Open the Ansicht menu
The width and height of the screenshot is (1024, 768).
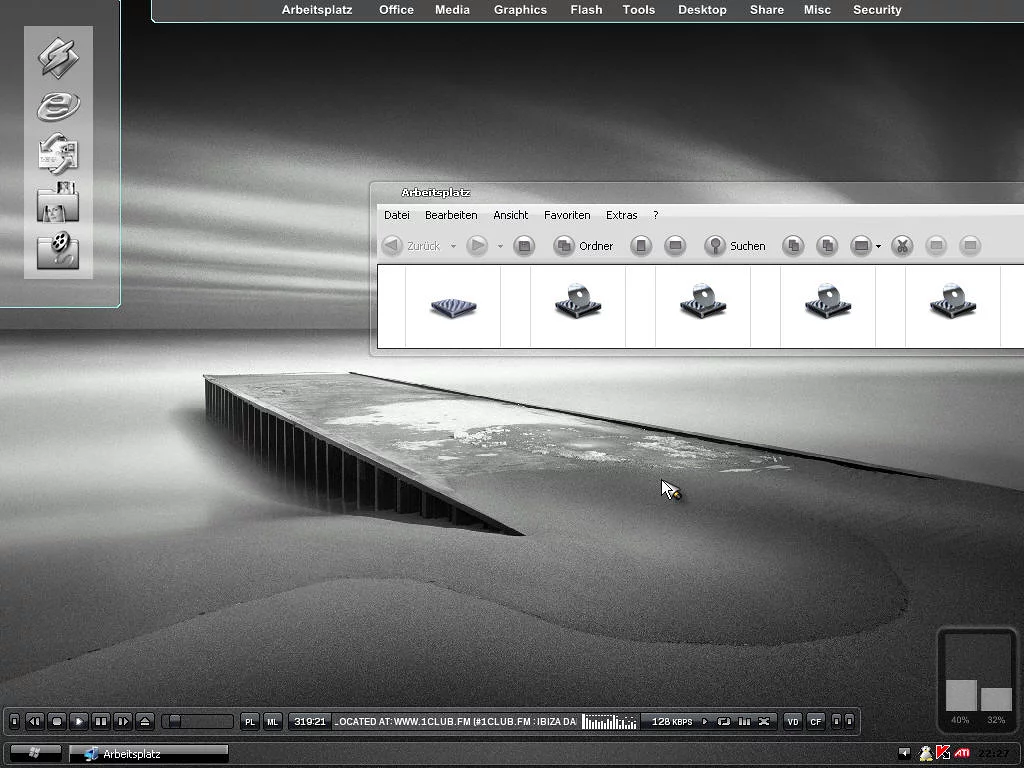(510, 215)
